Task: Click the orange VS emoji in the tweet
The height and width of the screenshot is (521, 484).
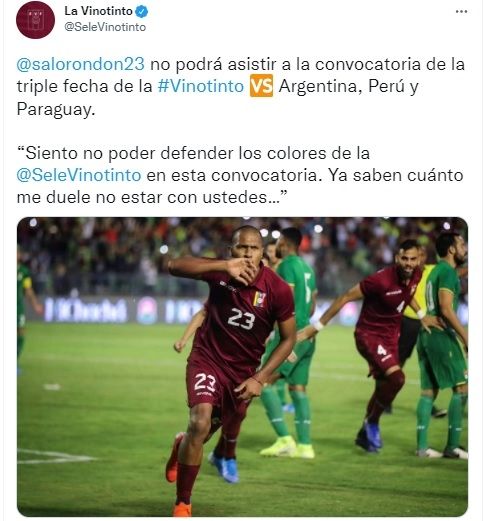Action: pyautogui.click(x=261, y=86)
